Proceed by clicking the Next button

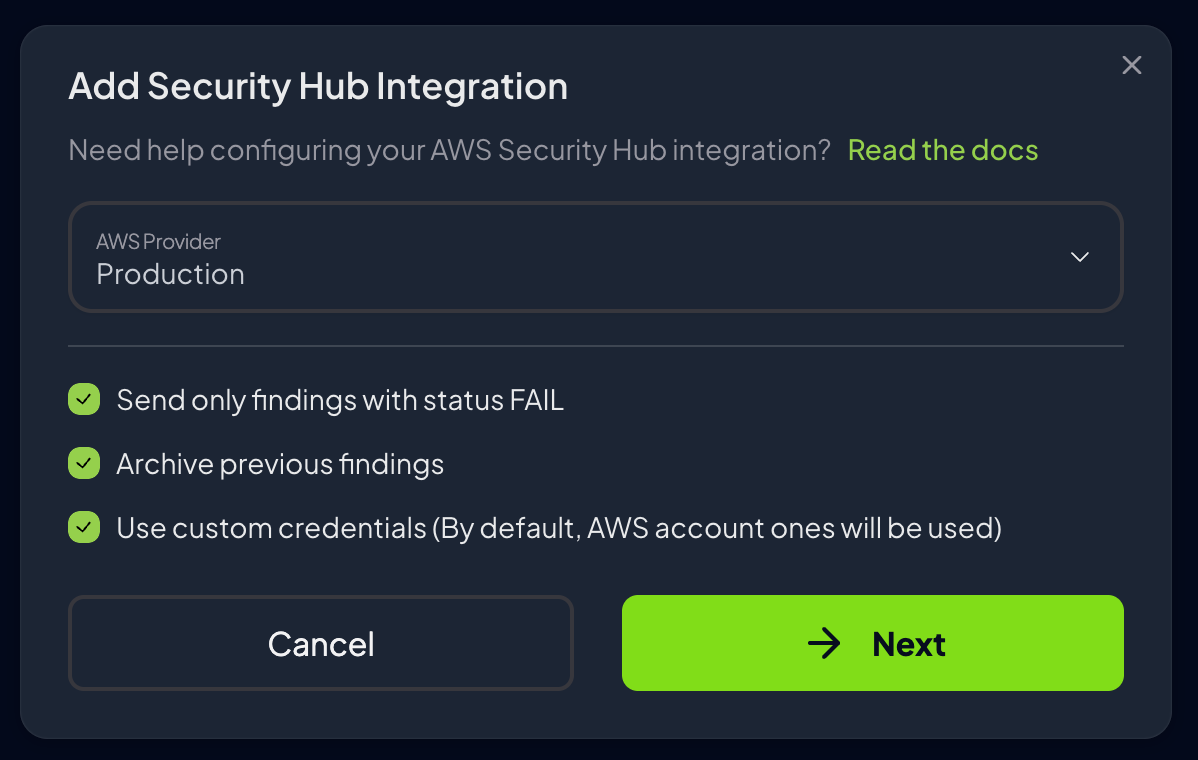872,643
